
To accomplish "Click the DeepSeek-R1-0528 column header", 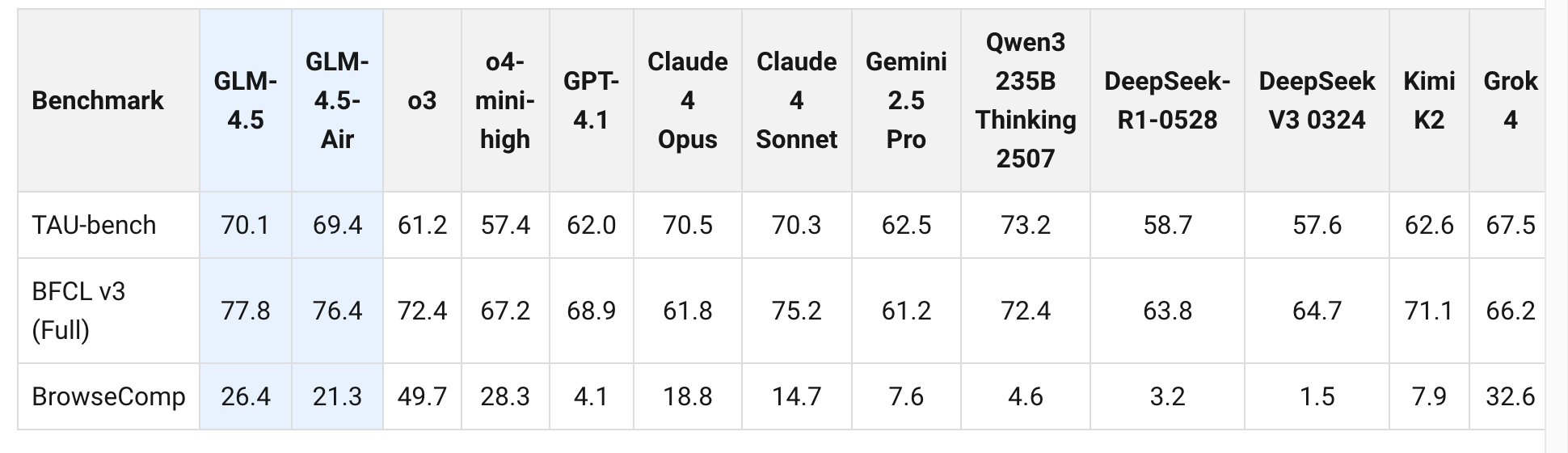I will (x=1167, y=100).
